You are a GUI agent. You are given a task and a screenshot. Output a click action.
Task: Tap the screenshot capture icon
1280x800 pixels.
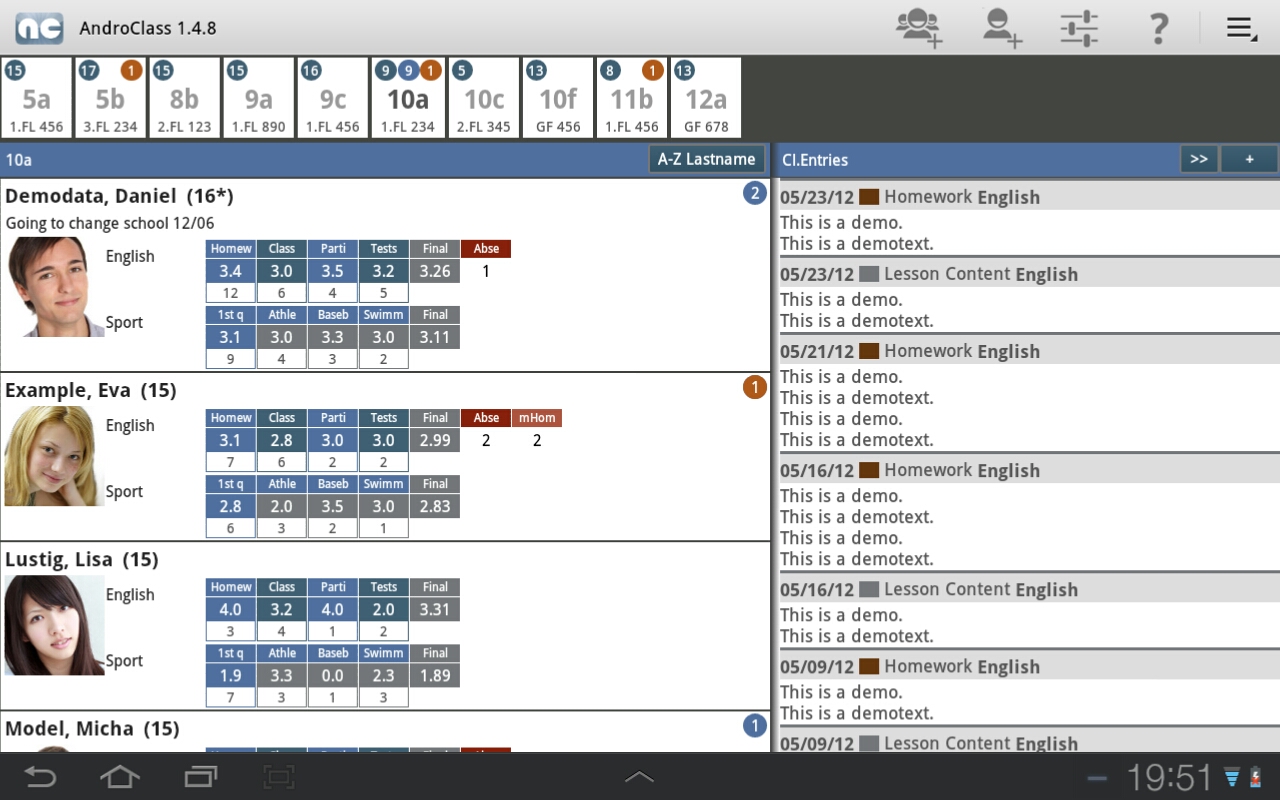pyautogui.click(x=279, y=776)
